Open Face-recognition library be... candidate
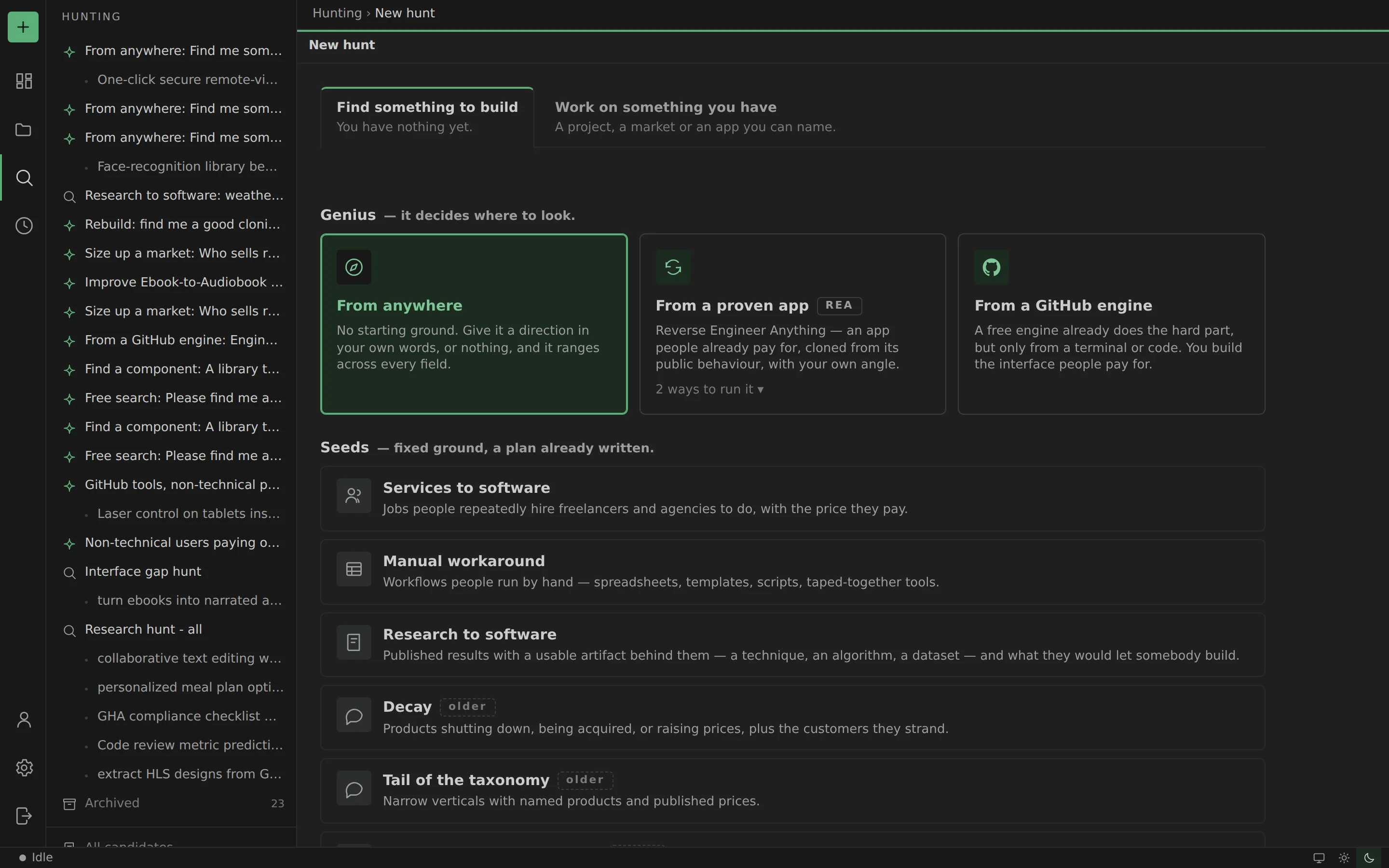 (171, 166)
